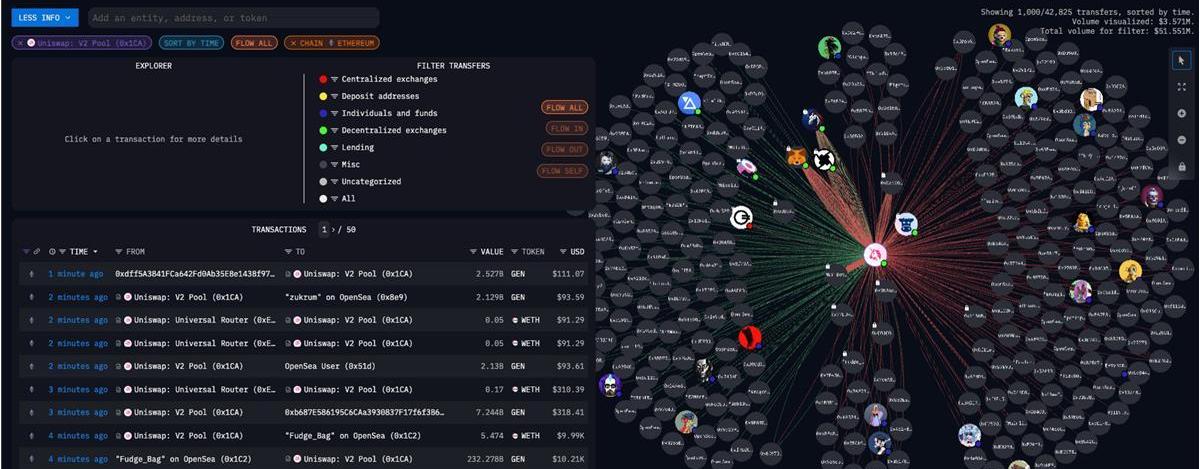Open the leftmost filter funnel in table header
The width and height of the screenshot is (1200, 469).
coord(27,251)
